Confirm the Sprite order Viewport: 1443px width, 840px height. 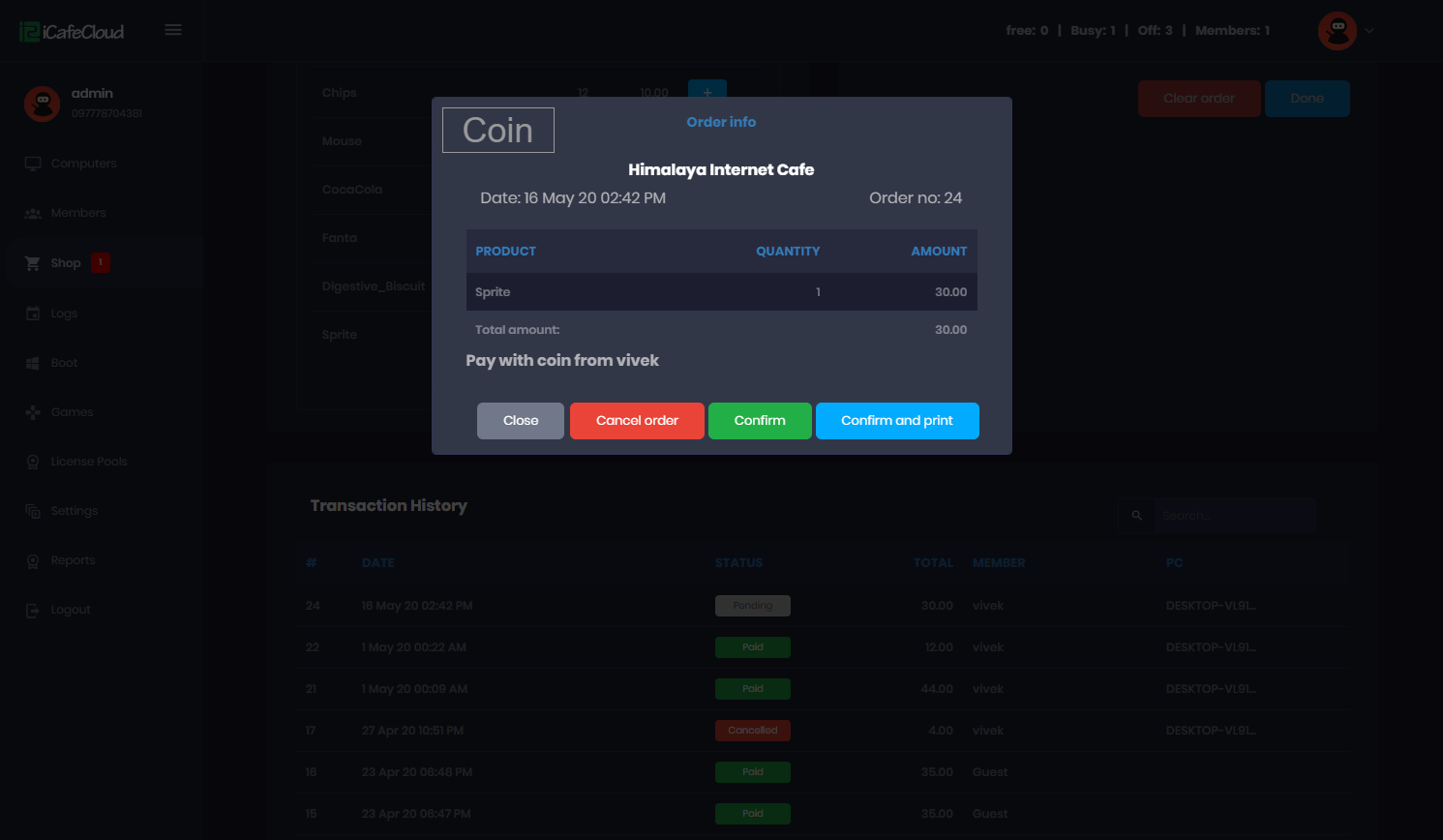(760, 421)
